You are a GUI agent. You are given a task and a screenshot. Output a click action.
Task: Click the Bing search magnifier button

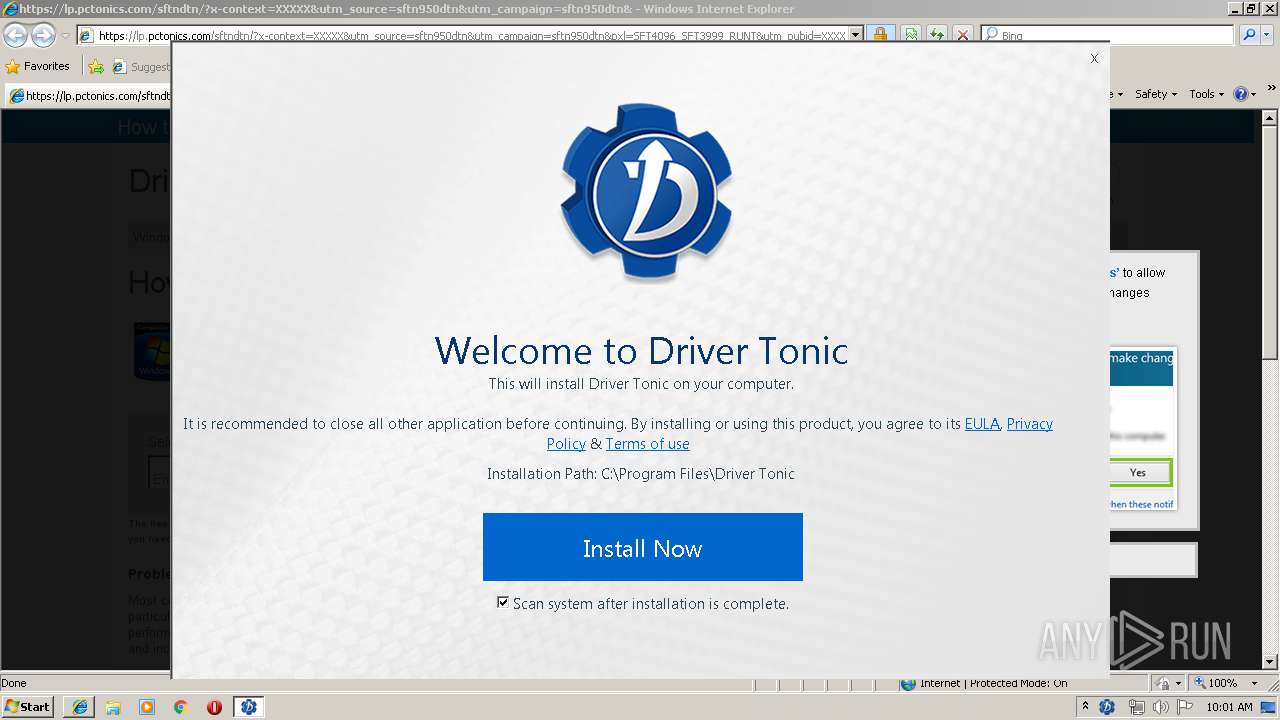pyautogui.click(x=1249, y=35)
